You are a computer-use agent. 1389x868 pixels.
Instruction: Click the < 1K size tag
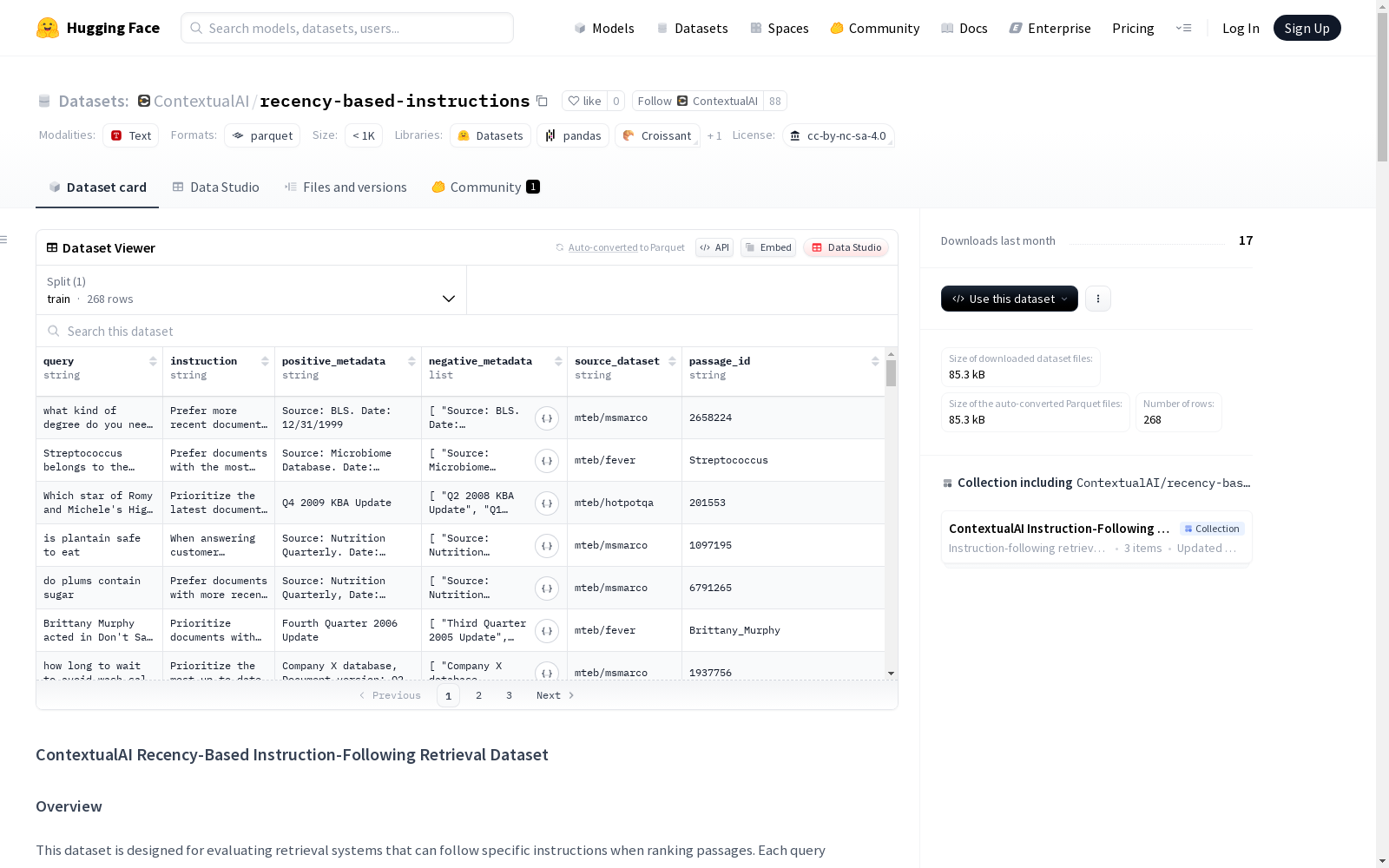click(x=364, y=135)
